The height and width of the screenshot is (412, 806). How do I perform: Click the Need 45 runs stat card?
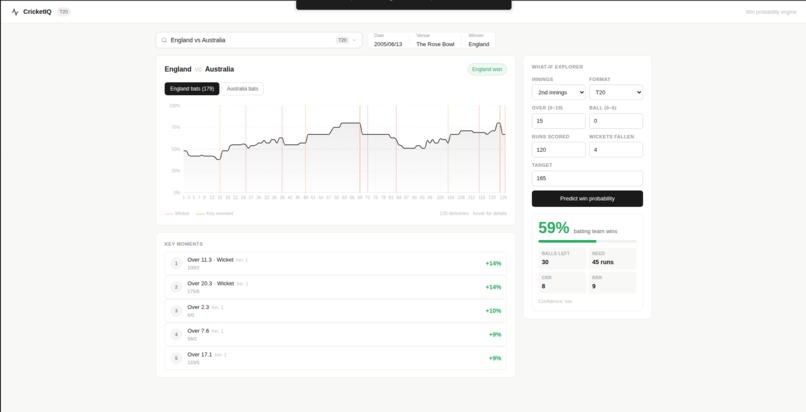(x=613, y=258)
